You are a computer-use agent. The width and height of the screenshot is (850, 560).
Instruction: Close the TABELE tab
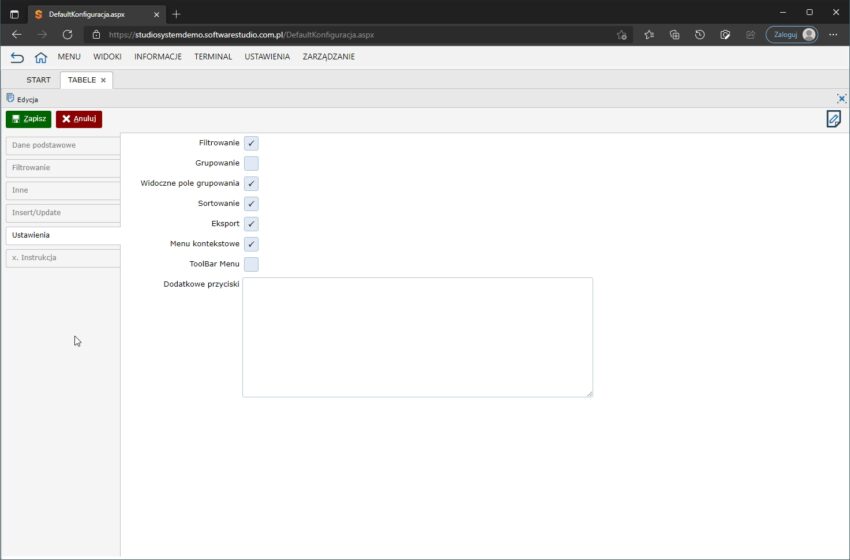pos(103,80)
